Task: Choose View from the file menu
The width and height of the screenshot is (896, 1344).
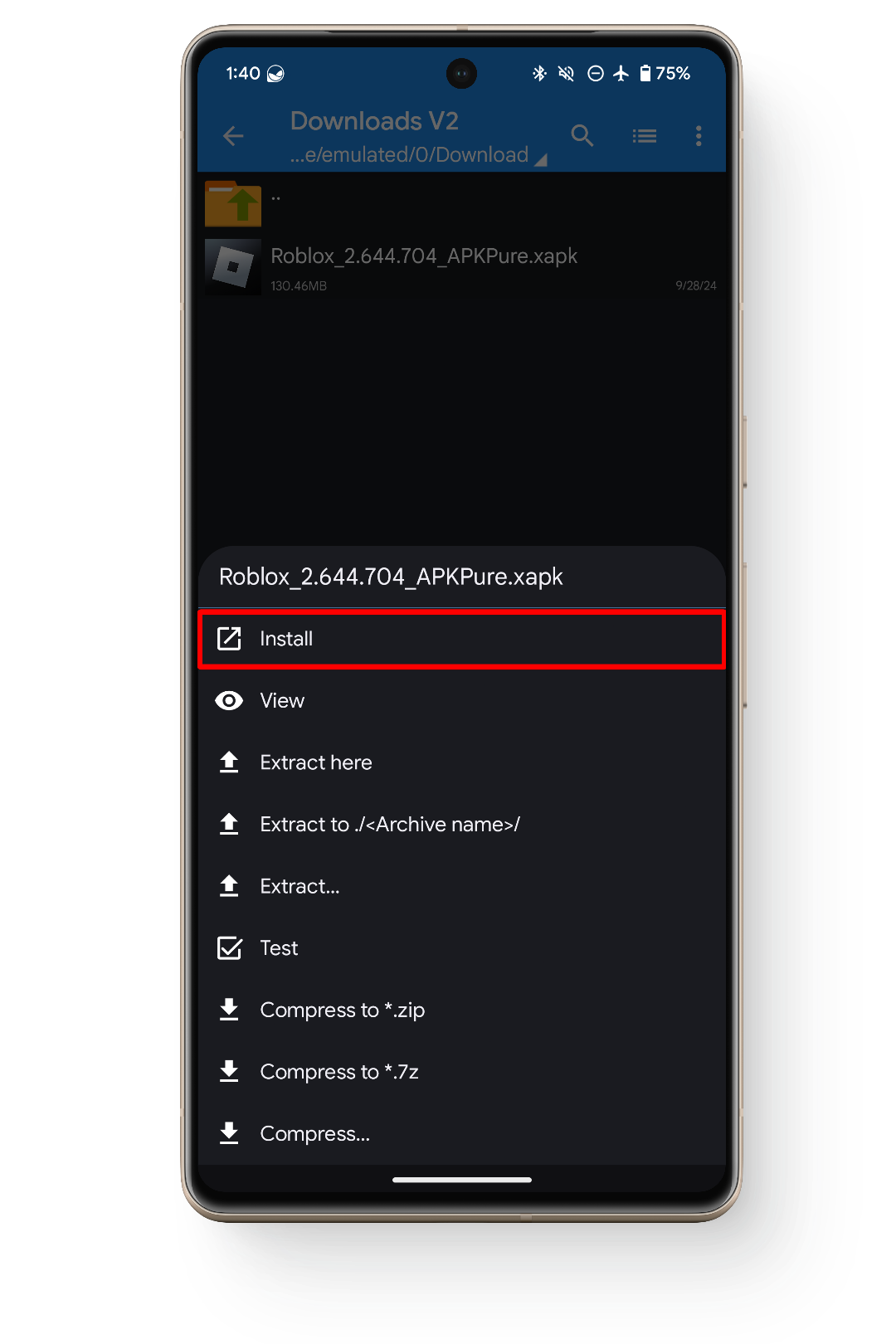Action: [461, 701]
